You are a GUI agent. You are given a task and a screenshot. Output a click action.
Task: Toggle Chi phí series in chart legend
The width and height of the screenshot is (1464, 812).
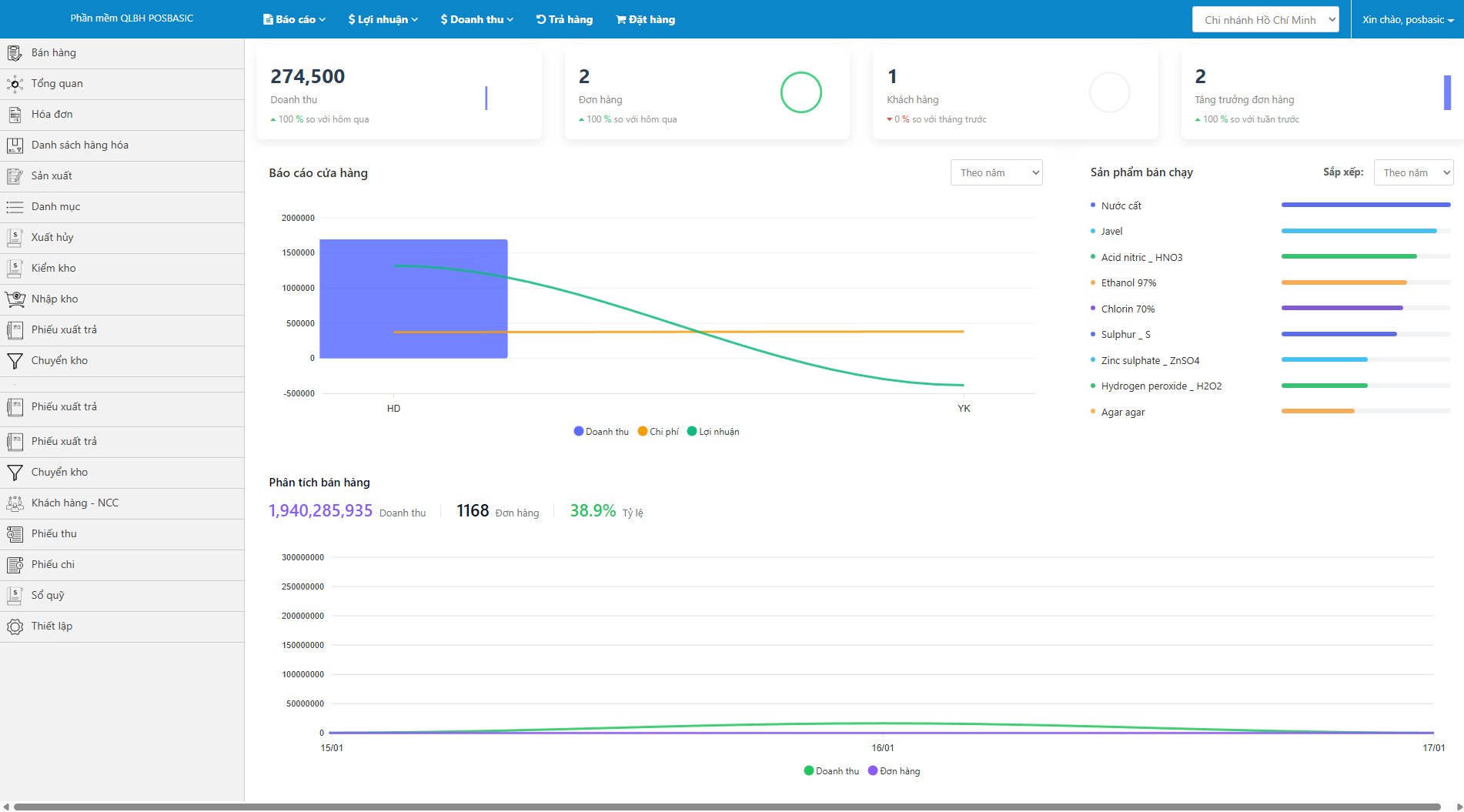coord(658,432)
